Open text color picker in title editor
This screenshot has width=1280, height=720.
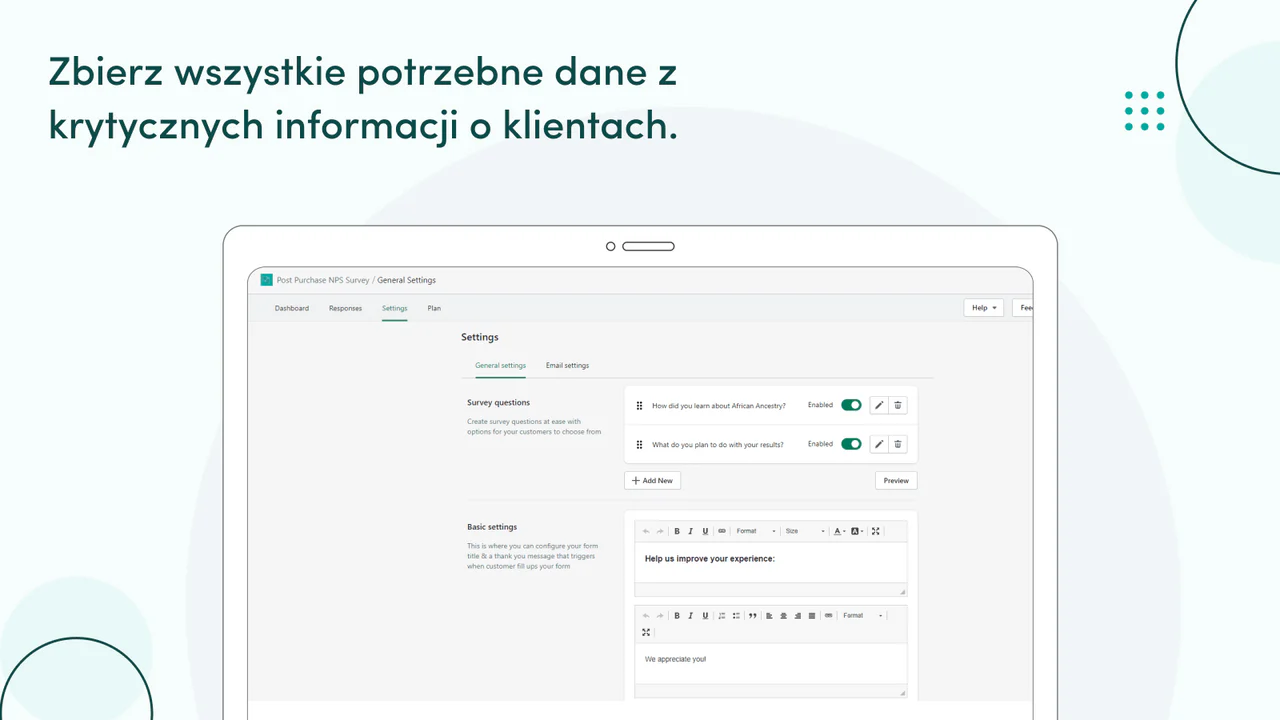(x=840, y=531)
